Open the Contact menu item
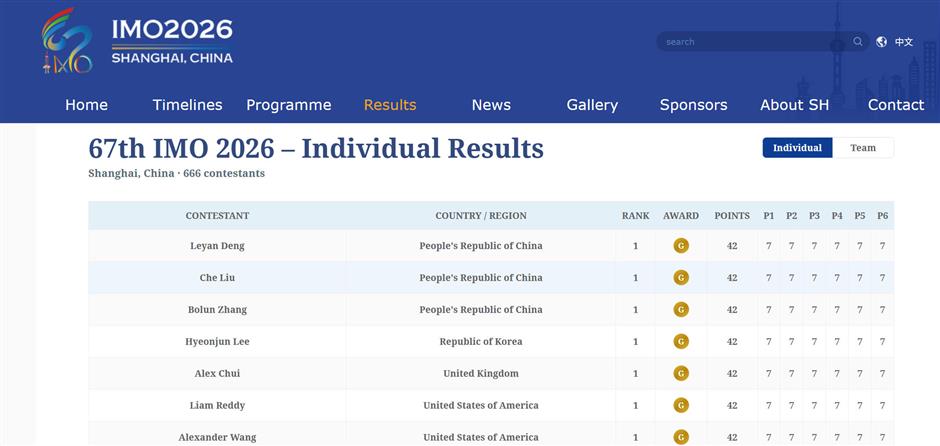This screenshot has width=940, height=446. (896, 105)
